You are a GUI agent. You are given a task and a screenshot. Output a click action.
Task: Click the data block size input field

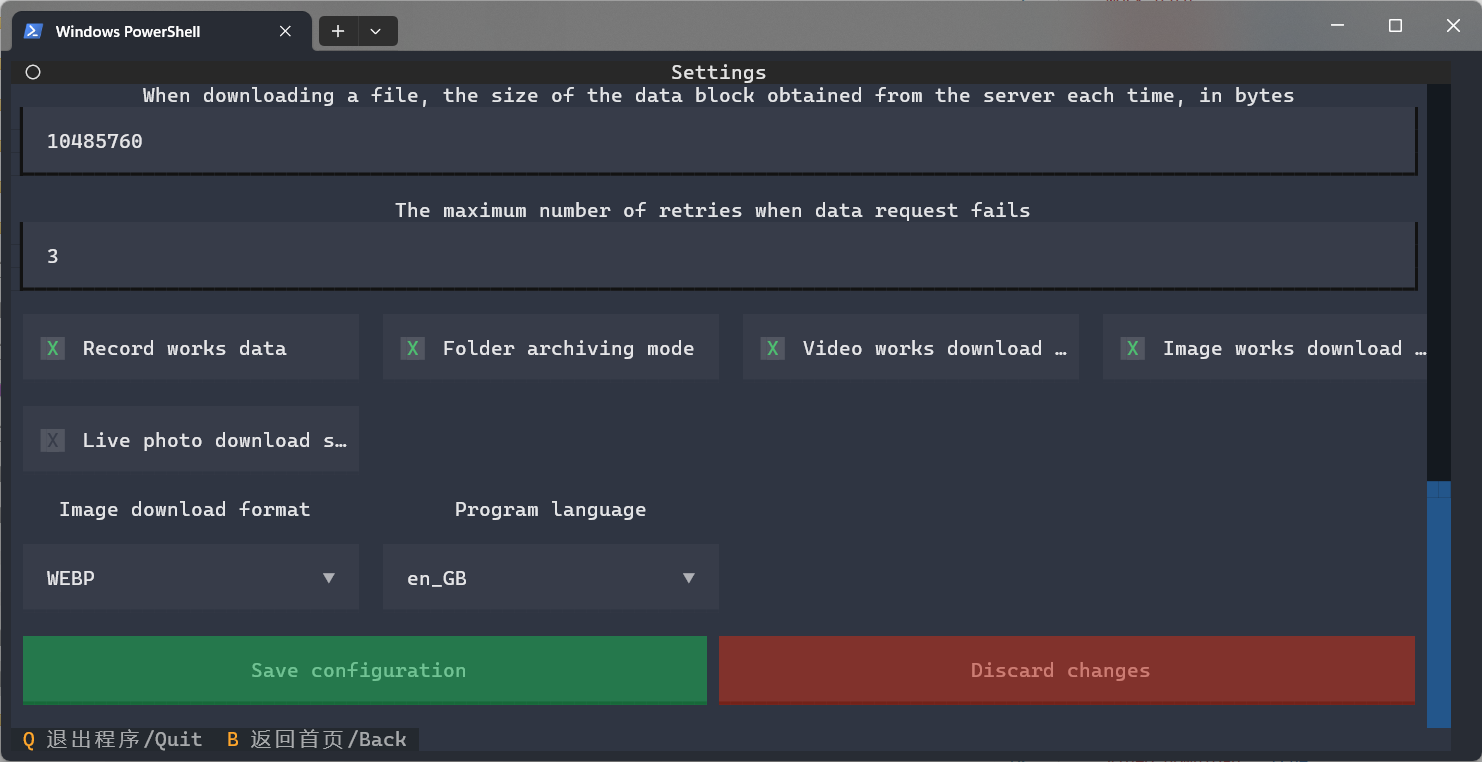click(718, 141)
